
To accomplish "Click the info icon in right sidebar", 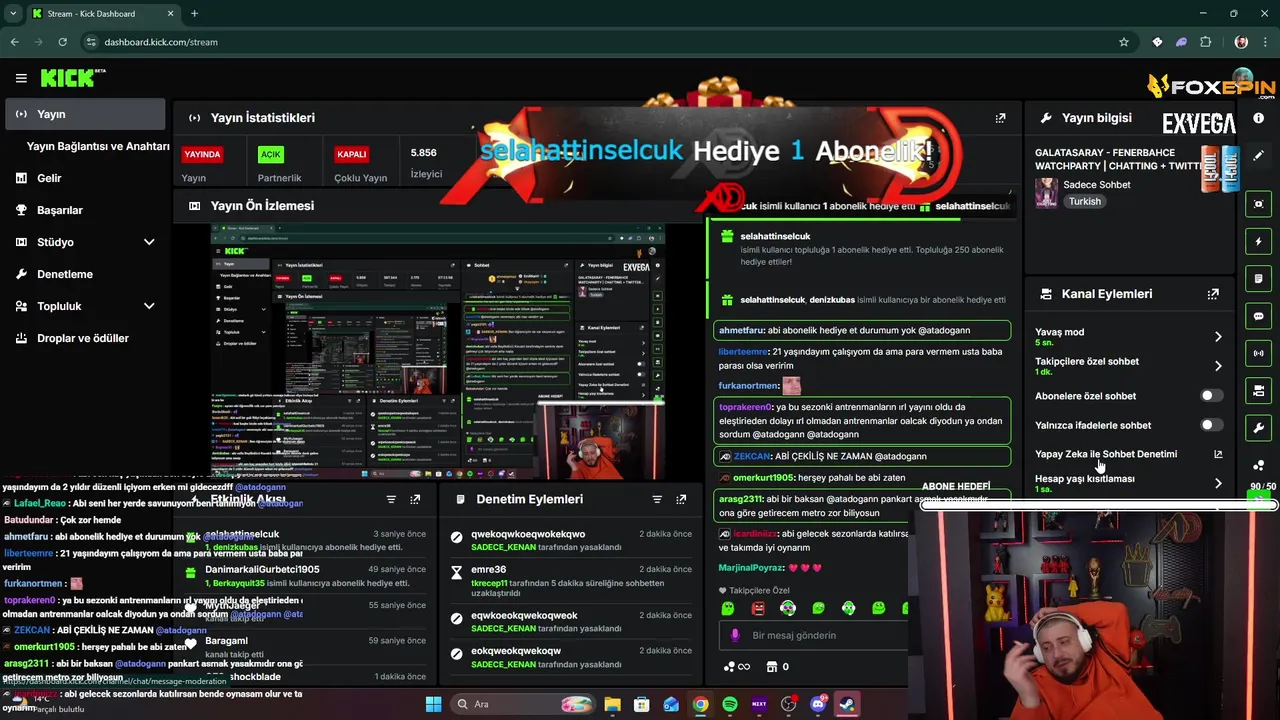I will pyautogui.click(x=1258, y=118).
